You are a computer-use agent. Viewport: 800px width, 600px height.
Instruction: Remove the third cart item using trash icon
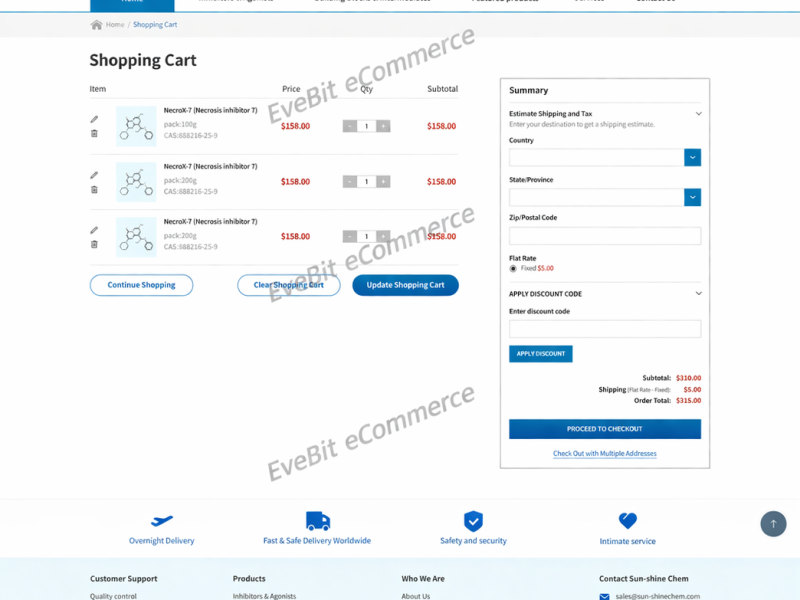pos(95,244)
